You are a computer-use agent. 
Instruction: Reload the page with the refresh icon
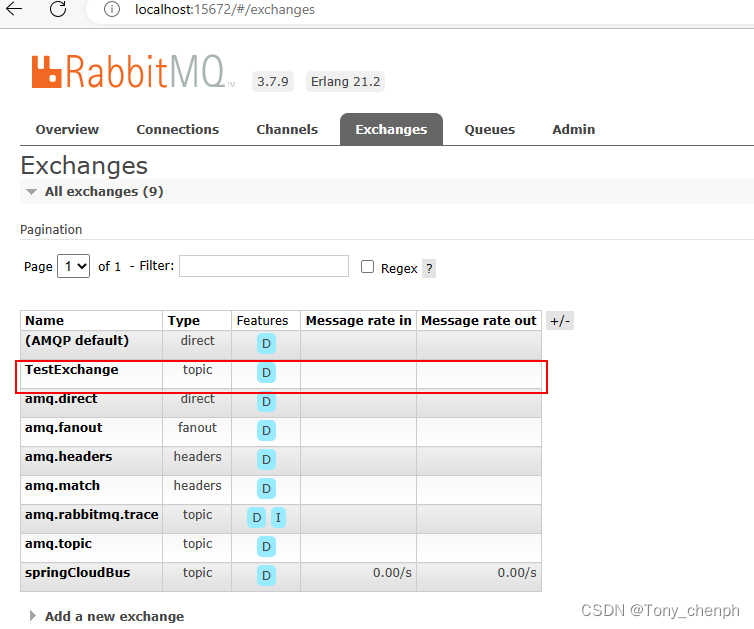[x=58, y=9]
